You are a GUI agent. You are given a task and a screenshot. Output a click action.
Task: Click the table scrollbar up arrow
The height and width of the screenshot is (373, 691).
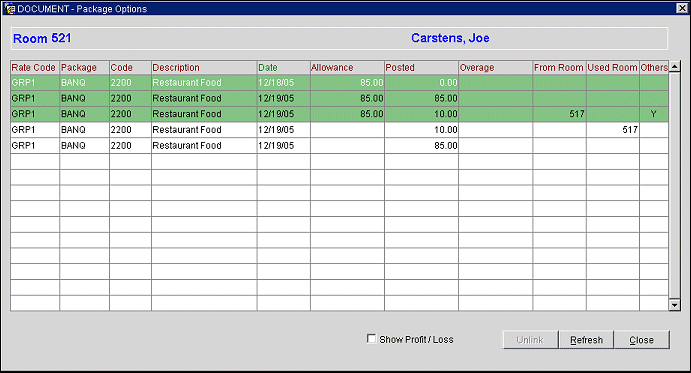point(674,67)
